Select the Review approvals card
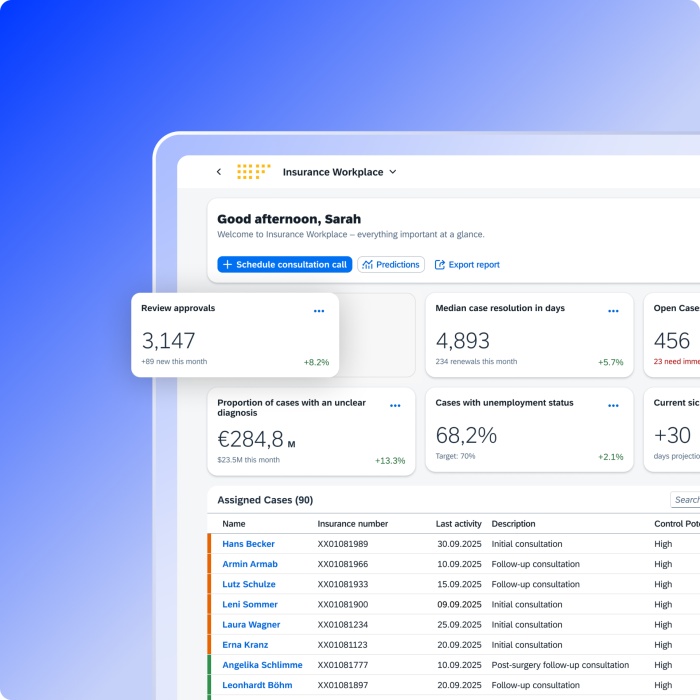The height and width of the screenshot is (700, 700). 234,340
